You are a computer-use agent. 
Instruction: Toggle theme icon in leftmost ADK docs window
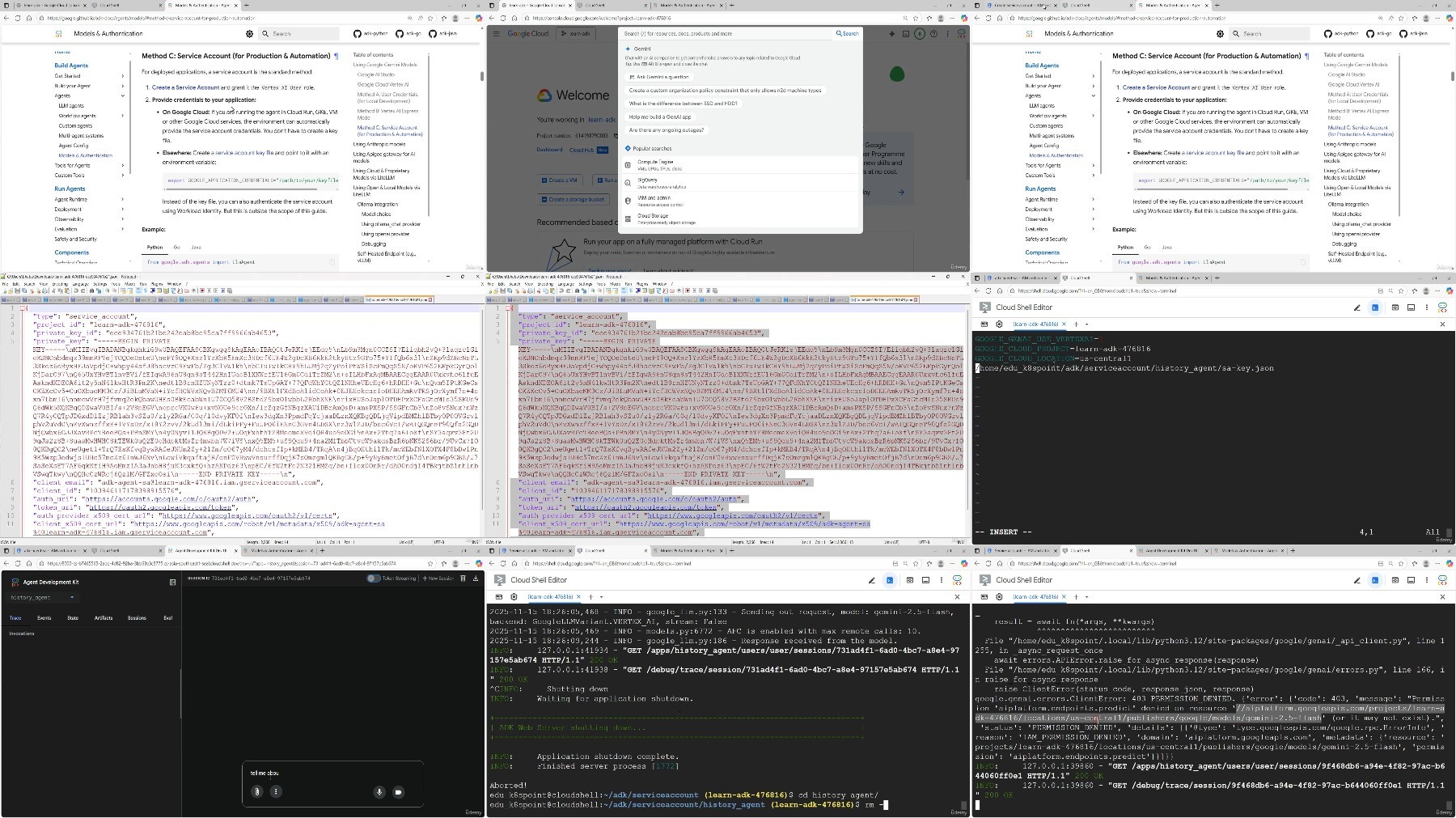click(x=249, y=34)
